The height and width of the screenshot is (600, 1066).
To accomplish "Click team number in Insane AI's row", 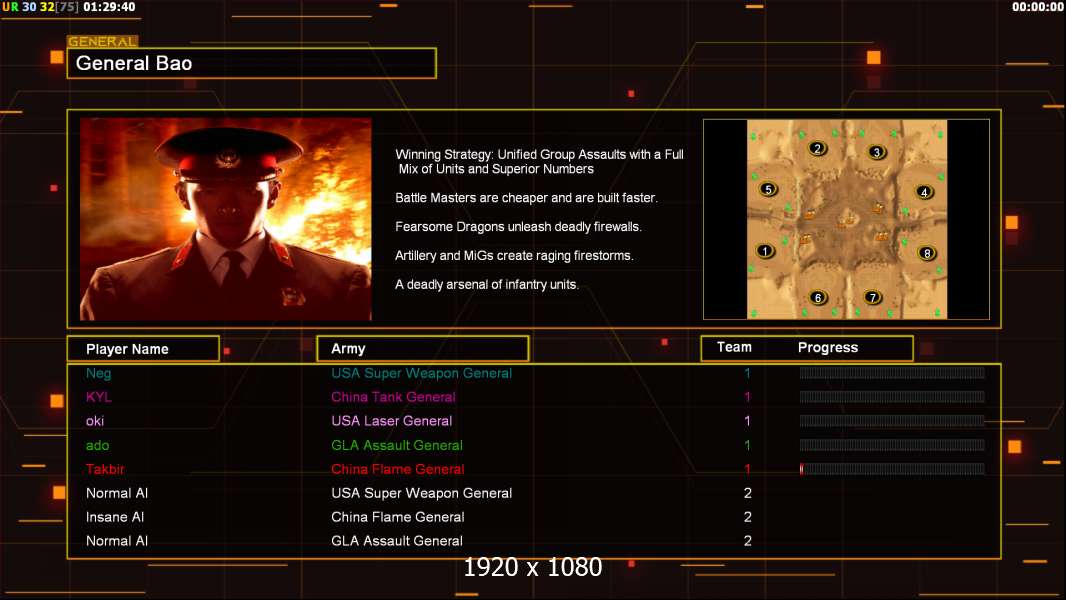I will click(747, 517).
